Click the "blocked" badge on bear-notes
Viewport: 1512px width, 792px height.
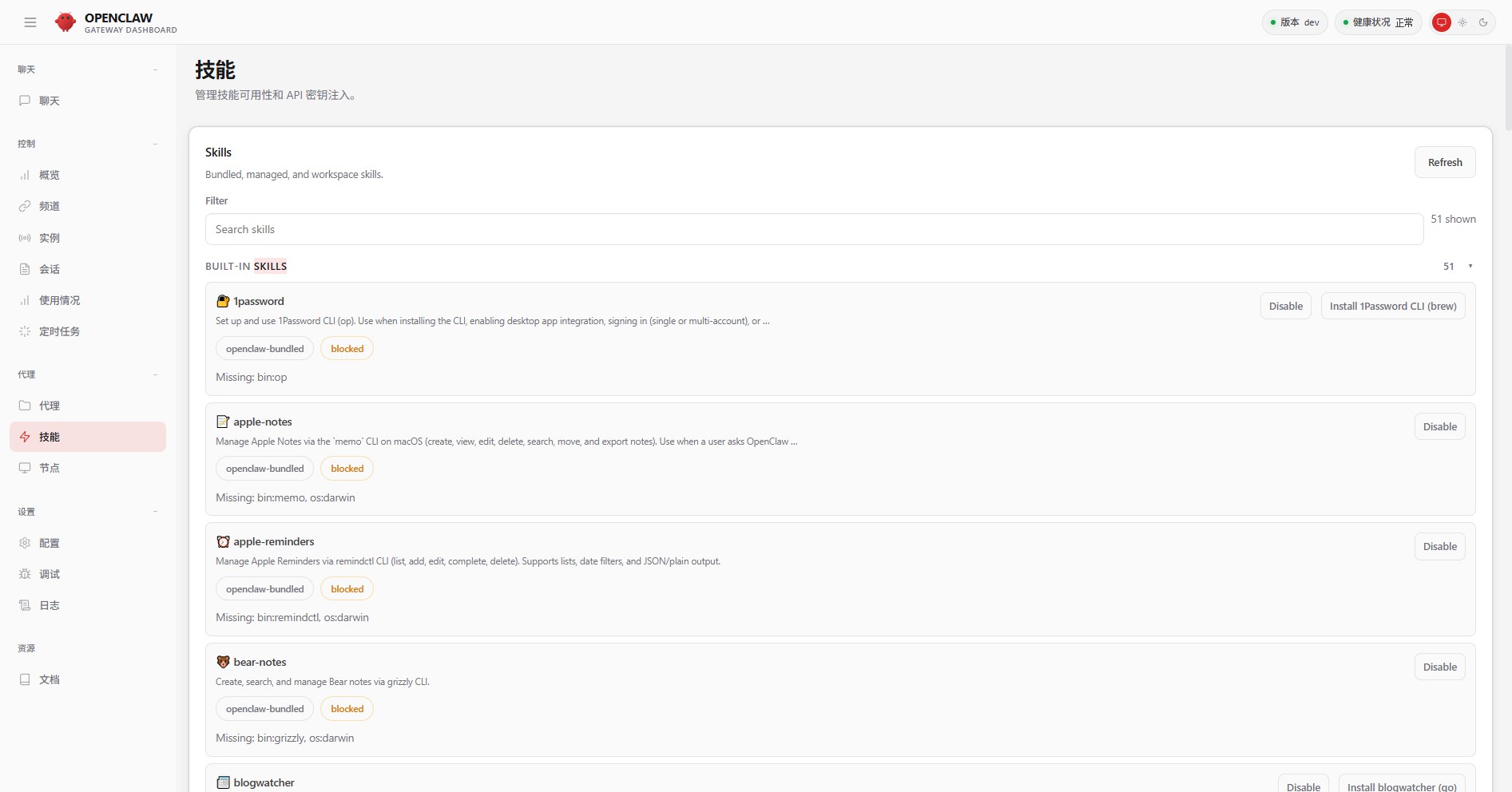[347, 709]
